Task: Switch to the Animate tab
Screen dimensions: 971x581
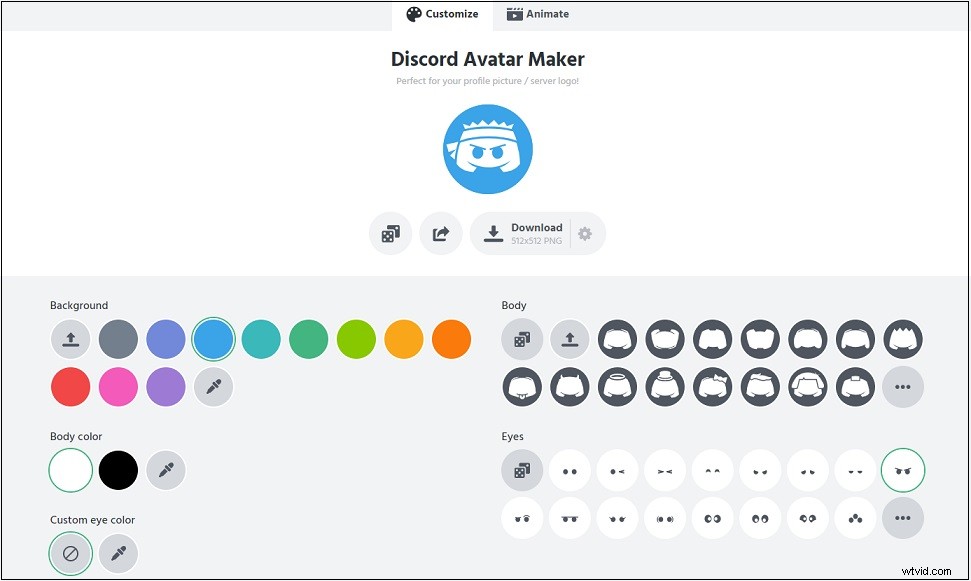Action: click(x=538, y=14)
